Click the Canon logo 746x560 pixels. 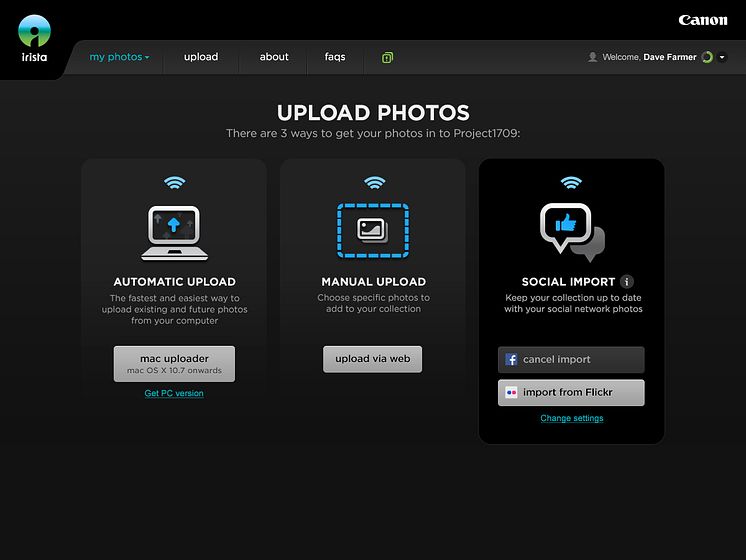(x=703, y=20)
